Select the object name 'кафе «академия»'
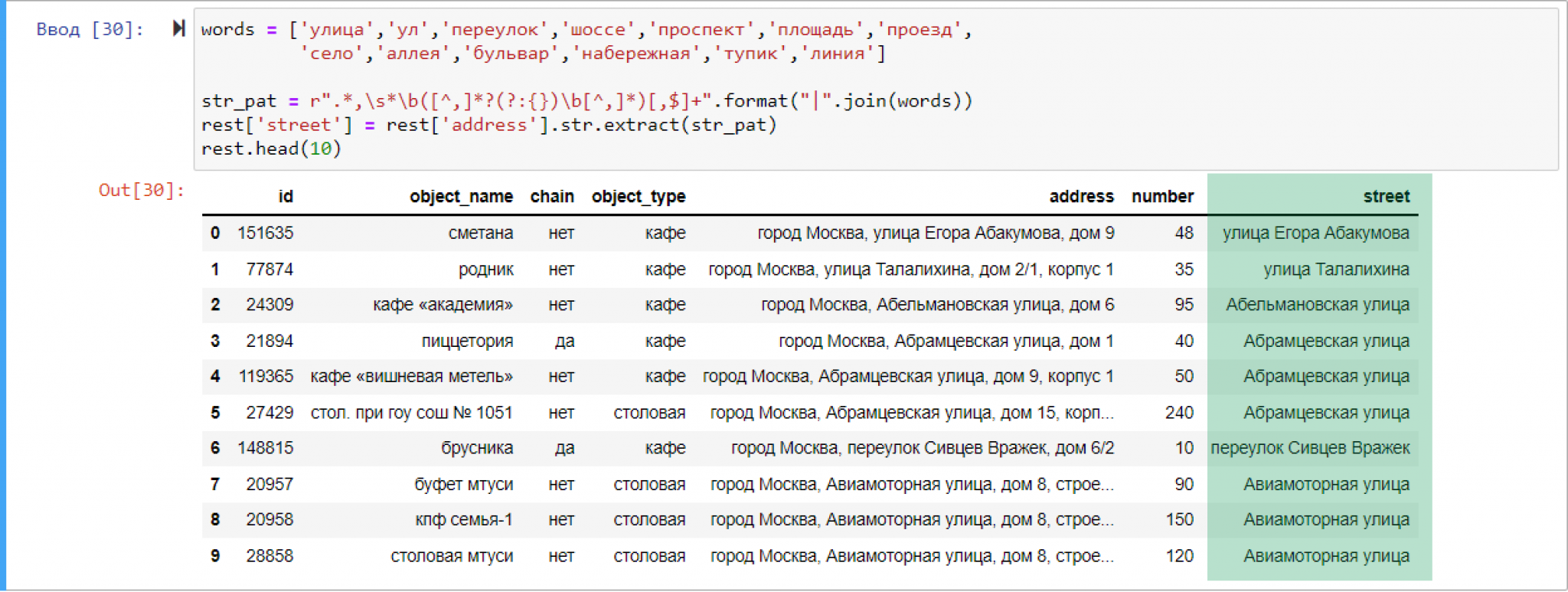Image resolution: width=1568 pixels, height=592 pixels. click(443, 305)
